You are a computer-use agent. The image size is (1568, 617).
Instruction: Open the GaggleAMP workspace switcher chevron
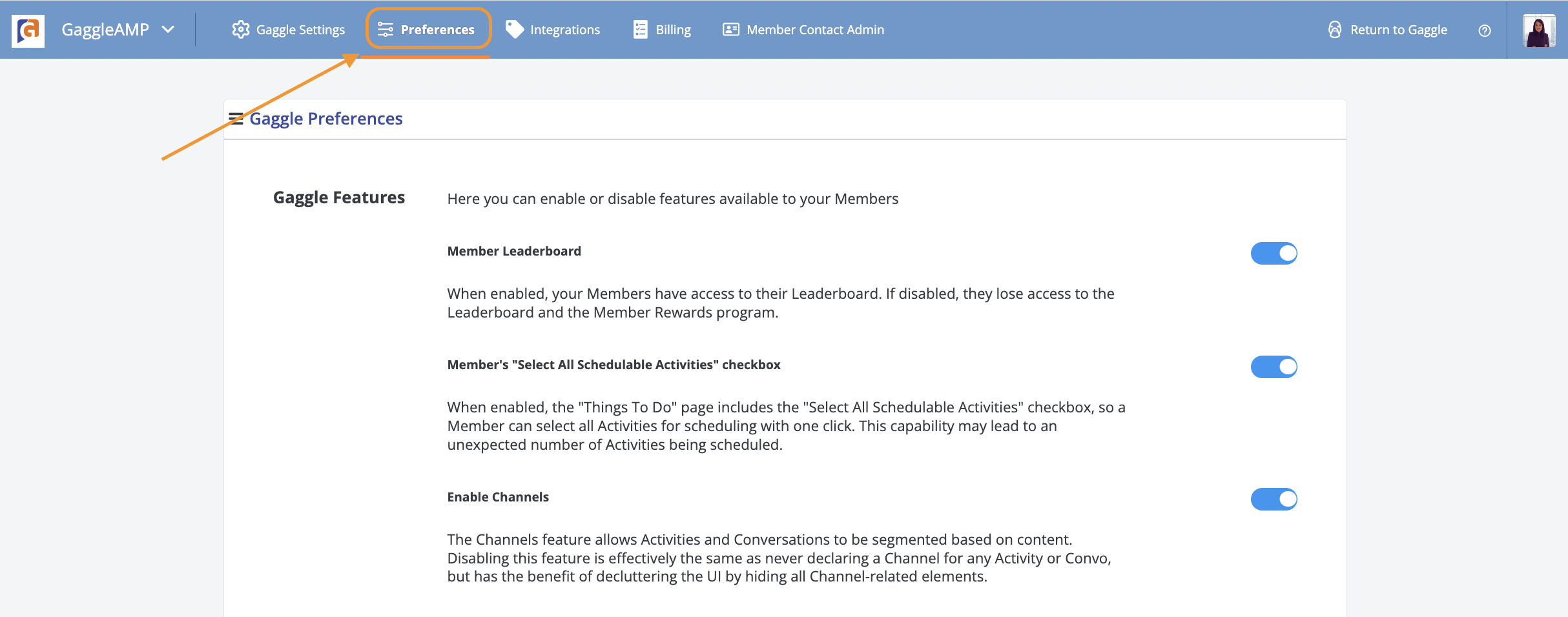169,29
